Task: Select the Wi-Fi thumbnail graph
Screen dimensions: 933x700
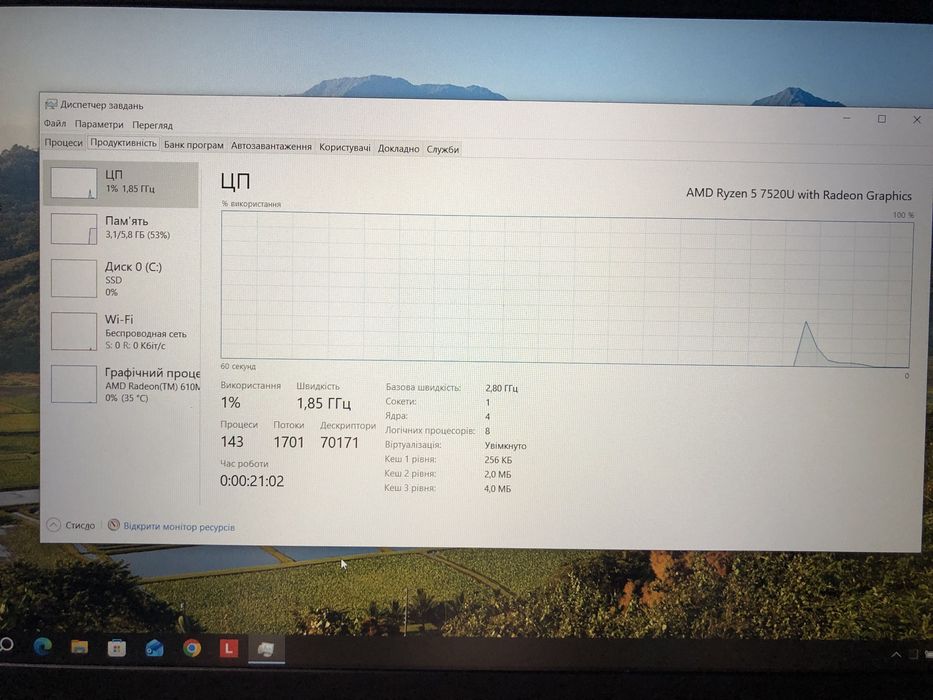Action: point(74,332)
